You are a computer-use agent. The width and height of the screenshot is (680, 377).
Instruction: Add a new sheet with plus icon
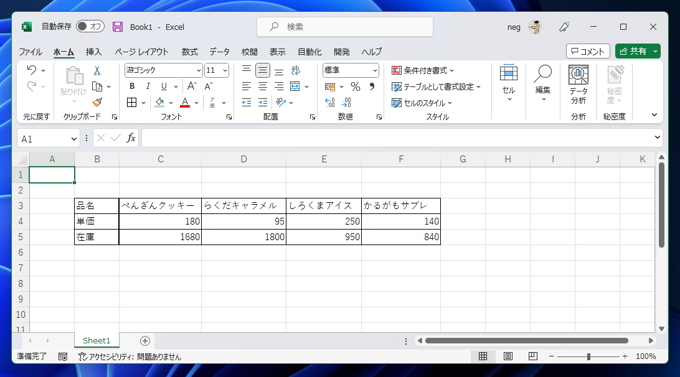(x=145, y=341)
